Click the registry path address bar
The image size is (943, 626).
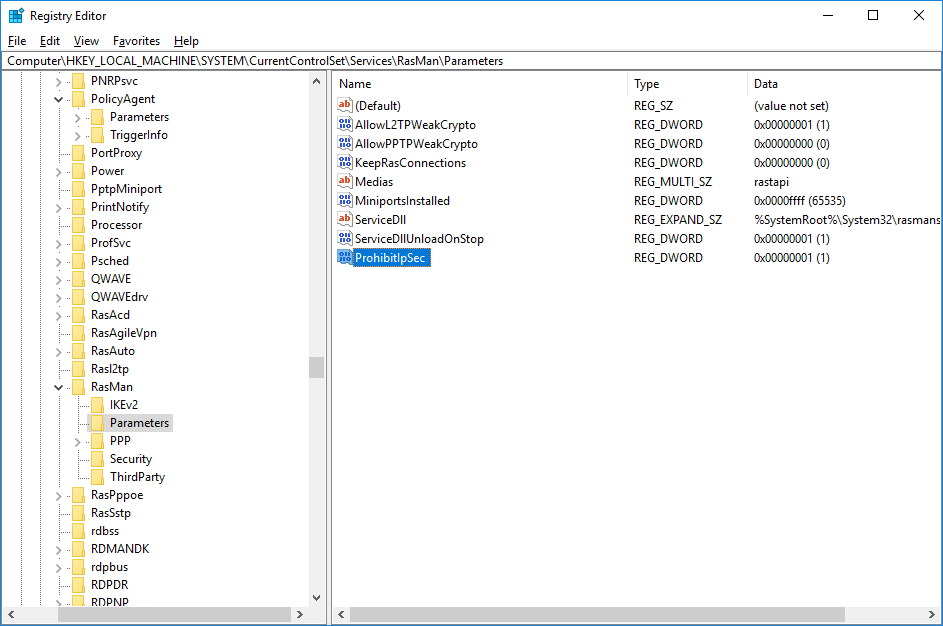tap(472, 61)
